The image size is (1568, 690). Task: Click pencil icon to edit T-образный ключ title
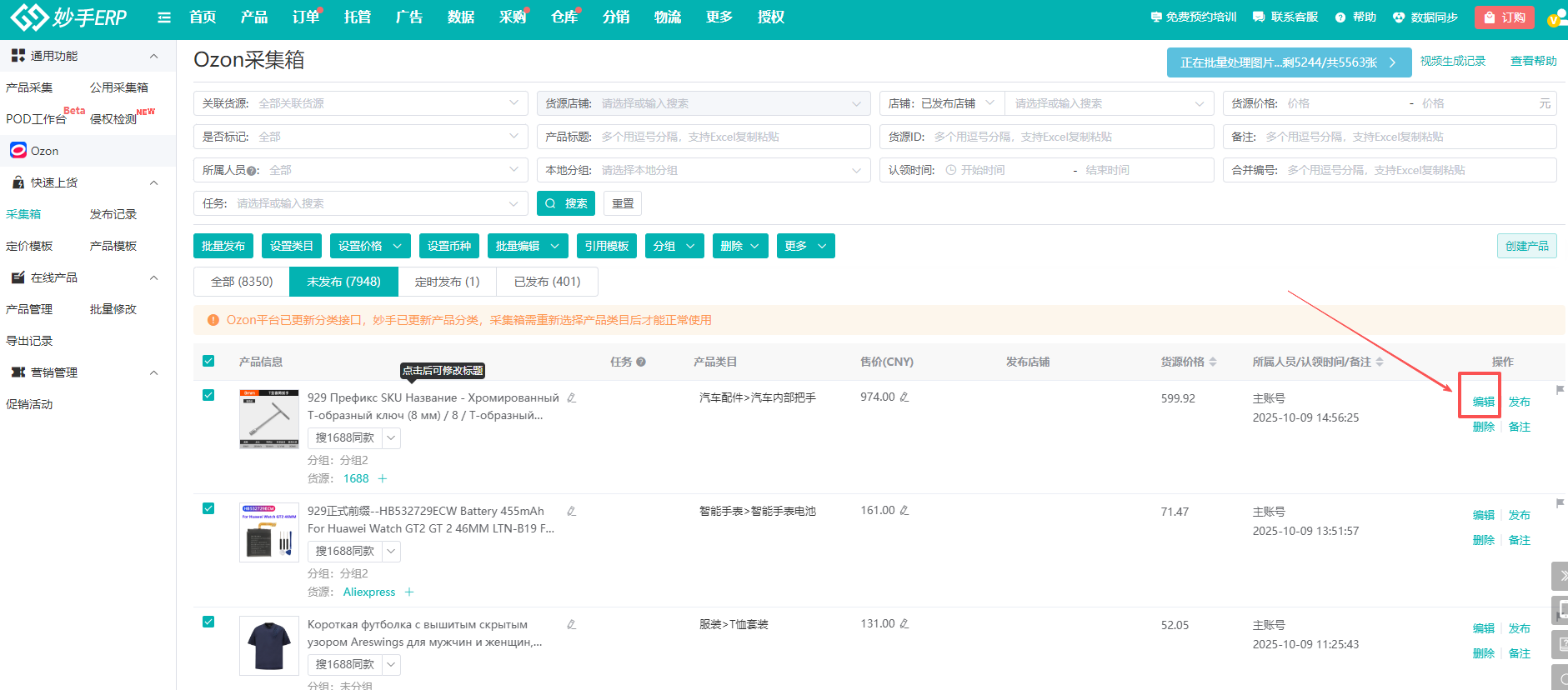(572, 398)
